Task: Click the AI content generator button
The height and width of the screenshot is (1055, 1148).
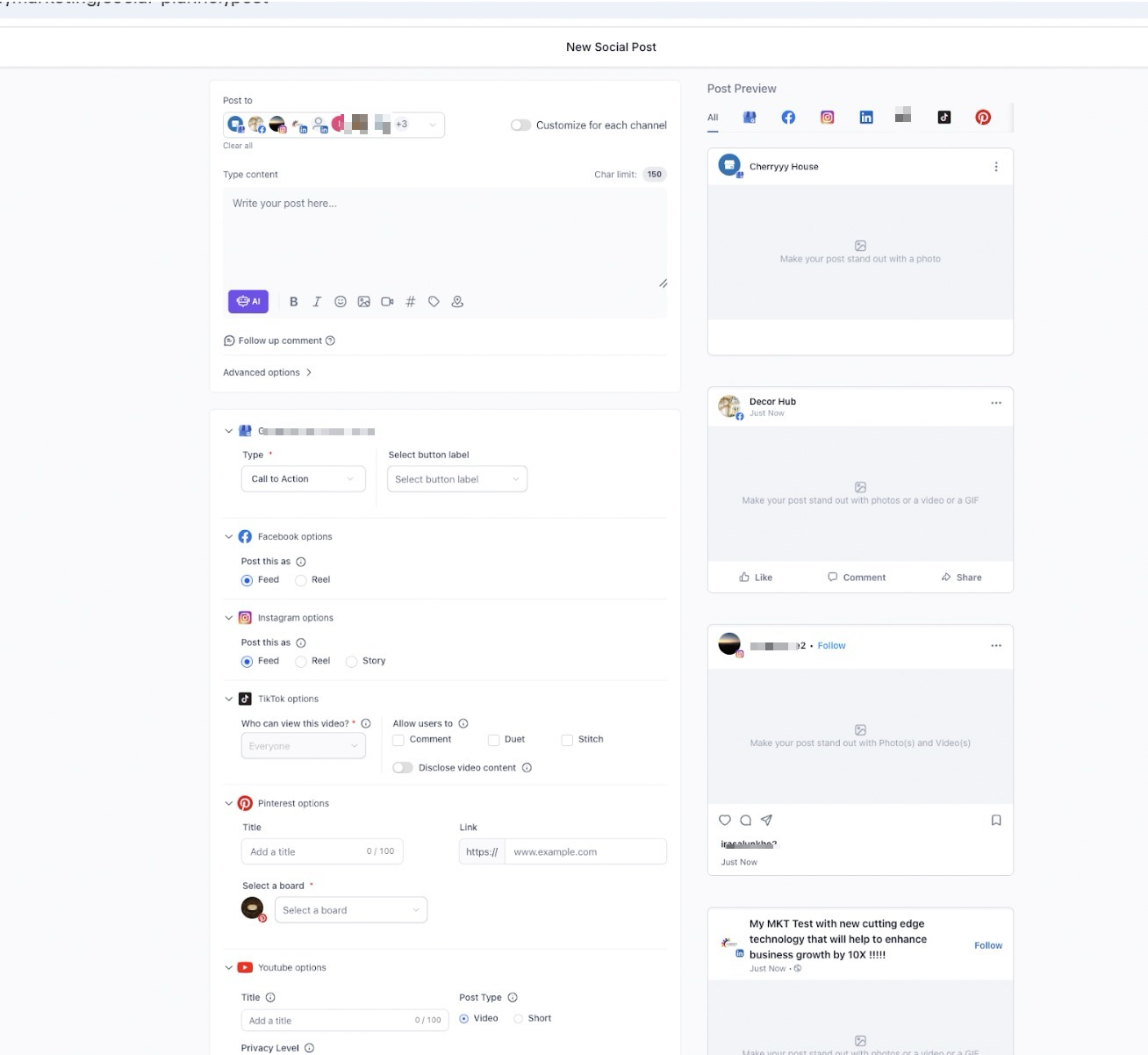Action: coord(248,302)
